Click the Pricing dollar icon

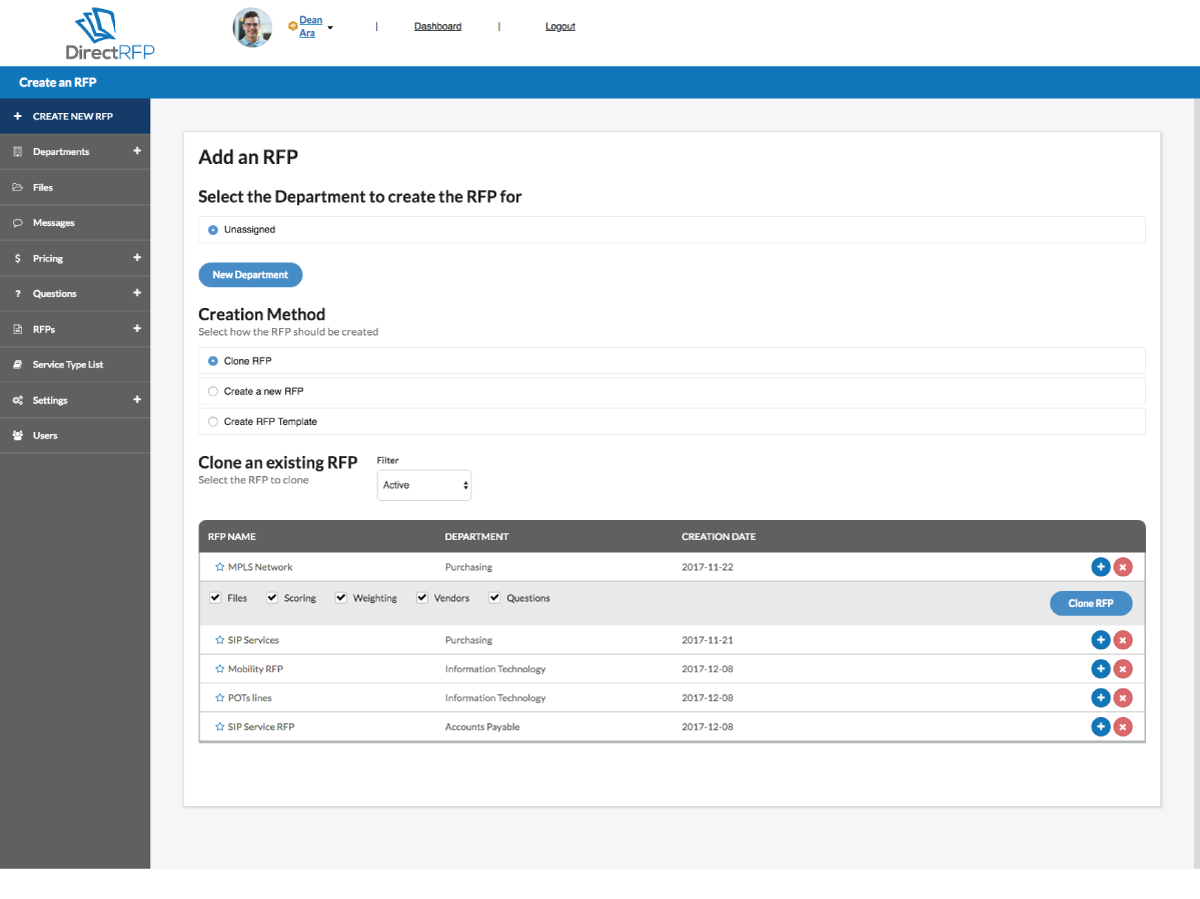click(x=17, y=258)
